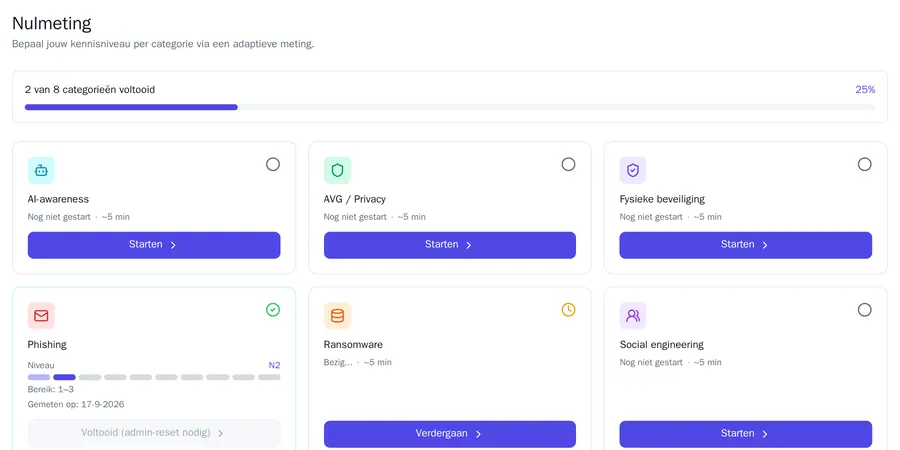Start the AVG / Privacy assessment

pyautogui.click(x=450, y=245)
